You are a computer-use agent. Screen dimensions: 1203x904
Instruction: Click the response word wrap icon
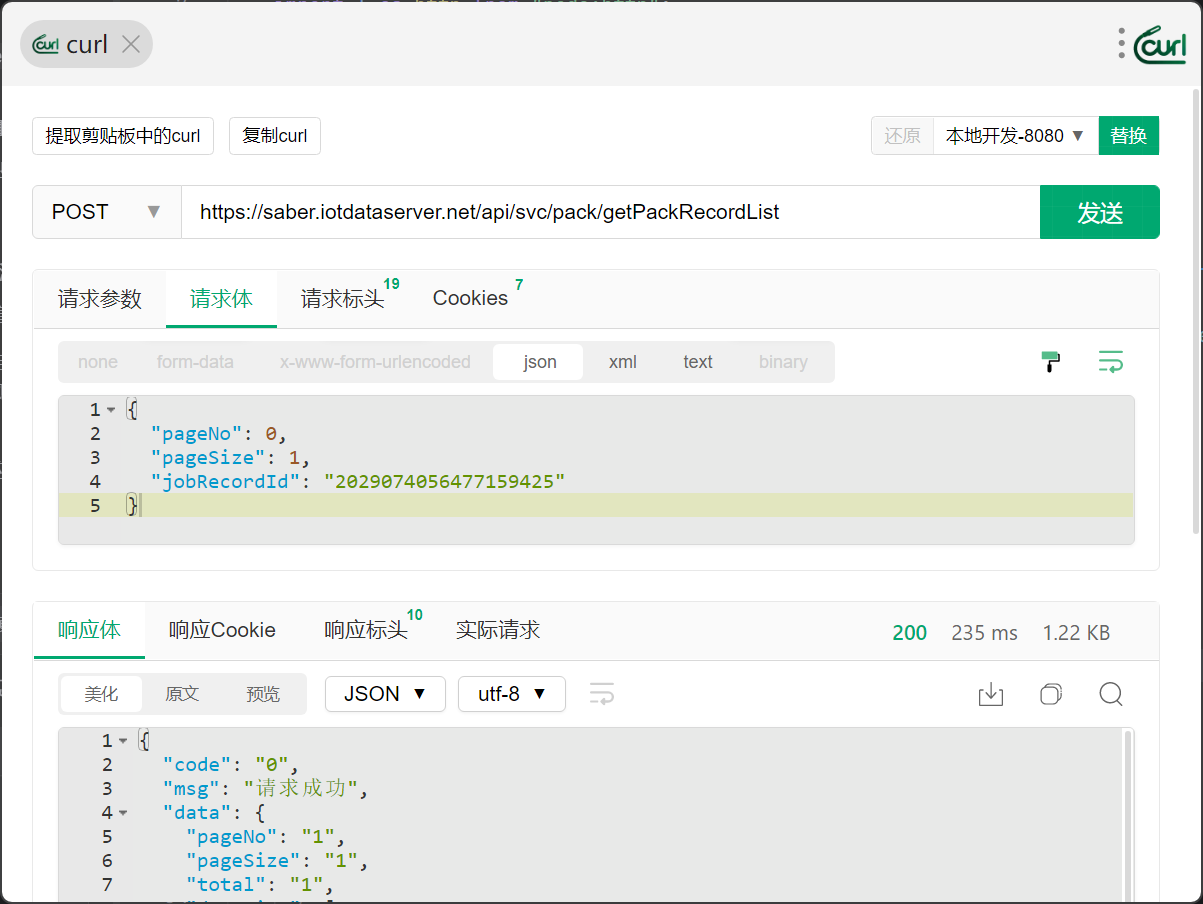click(601, 694)
